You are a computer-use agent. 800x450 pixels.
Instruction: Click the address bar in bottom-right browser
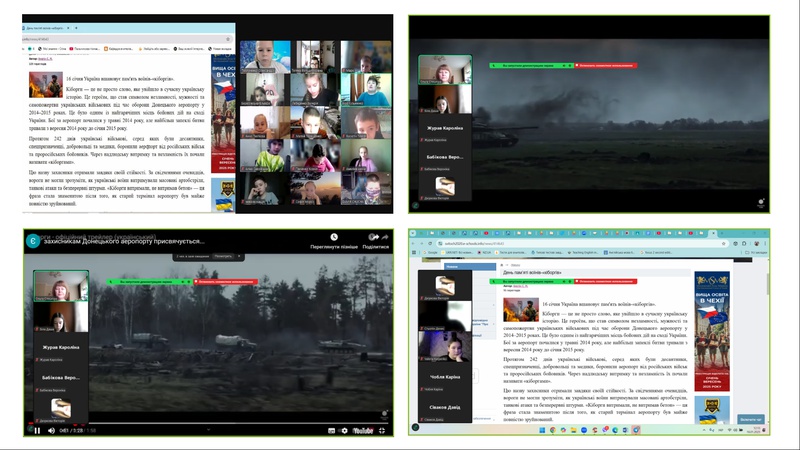582,243
